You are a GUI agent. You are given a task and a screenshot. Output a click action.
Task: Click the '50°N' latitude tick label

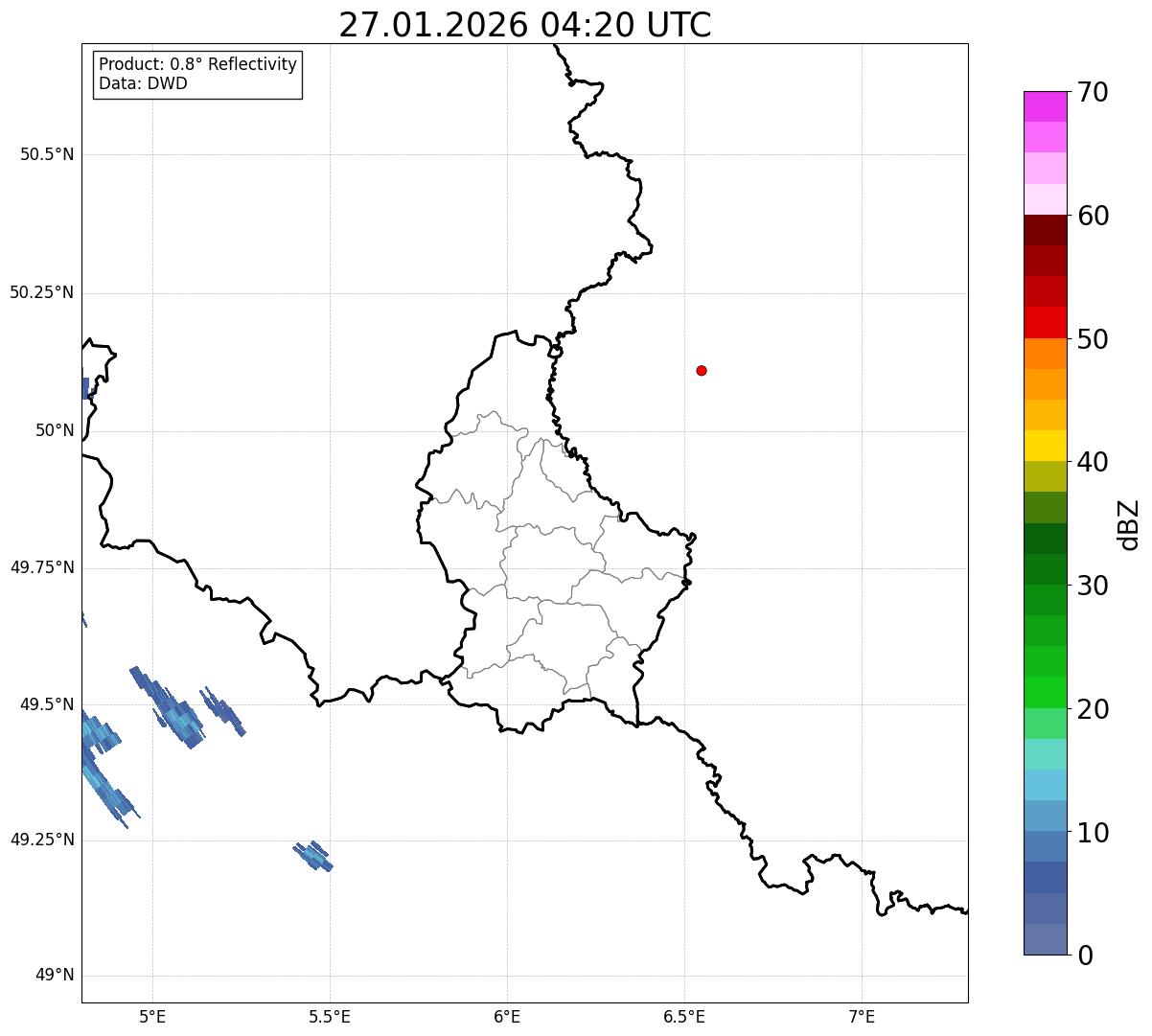(x=55, y=430)
